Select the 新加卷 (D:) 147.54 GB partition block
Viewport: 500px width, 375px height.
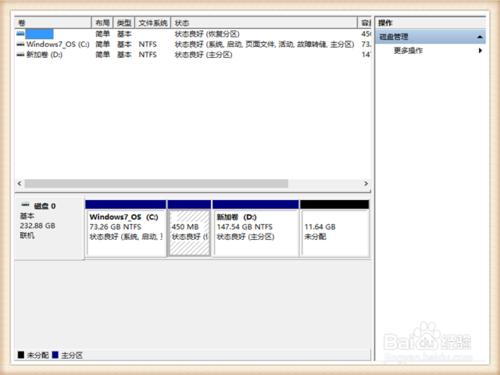click(x=256, y=229)
